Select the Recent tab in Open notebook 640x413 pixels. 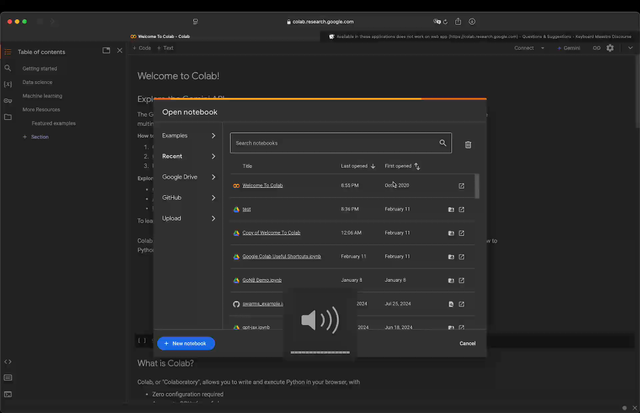pyautogui.click(x=189, y=156)
